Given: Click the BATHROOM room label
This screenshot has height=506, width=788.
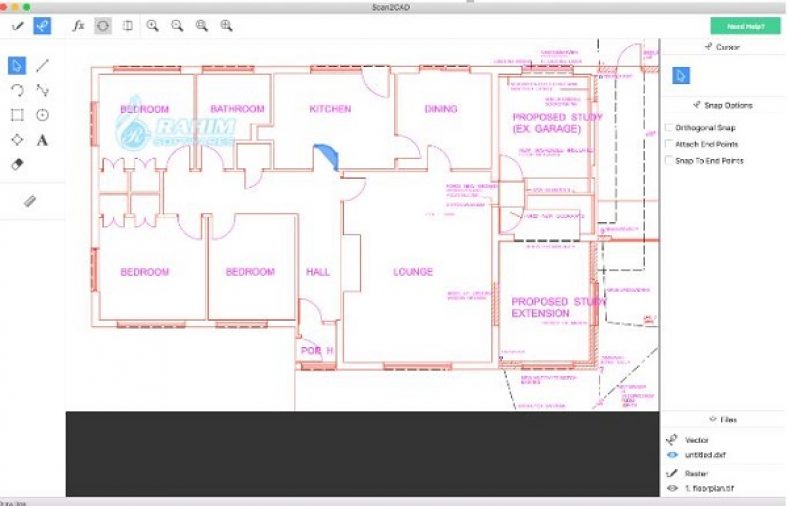Looking at the screenshot, I should tap(237, 109).
